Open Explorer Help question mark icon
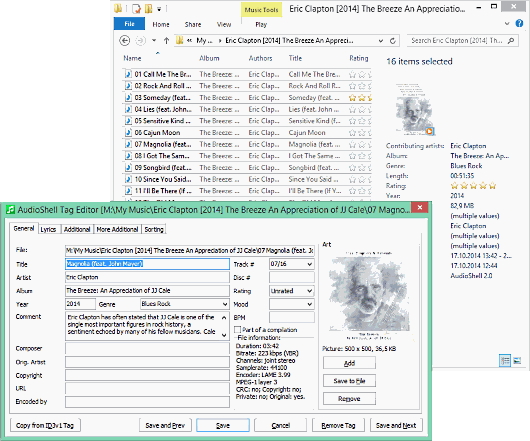 519,23
